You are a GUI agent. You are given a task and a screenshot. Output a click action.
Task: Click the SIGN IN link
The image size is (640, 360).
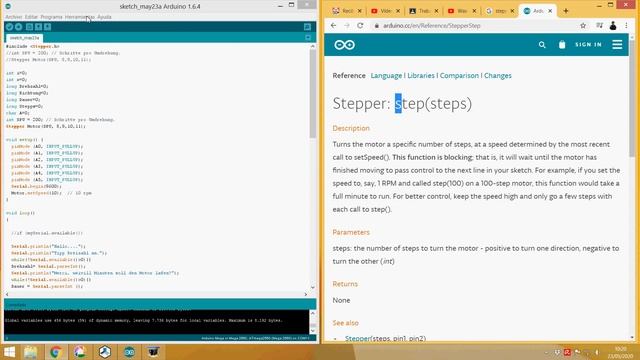pyautogui.click(x=589, y=44)
